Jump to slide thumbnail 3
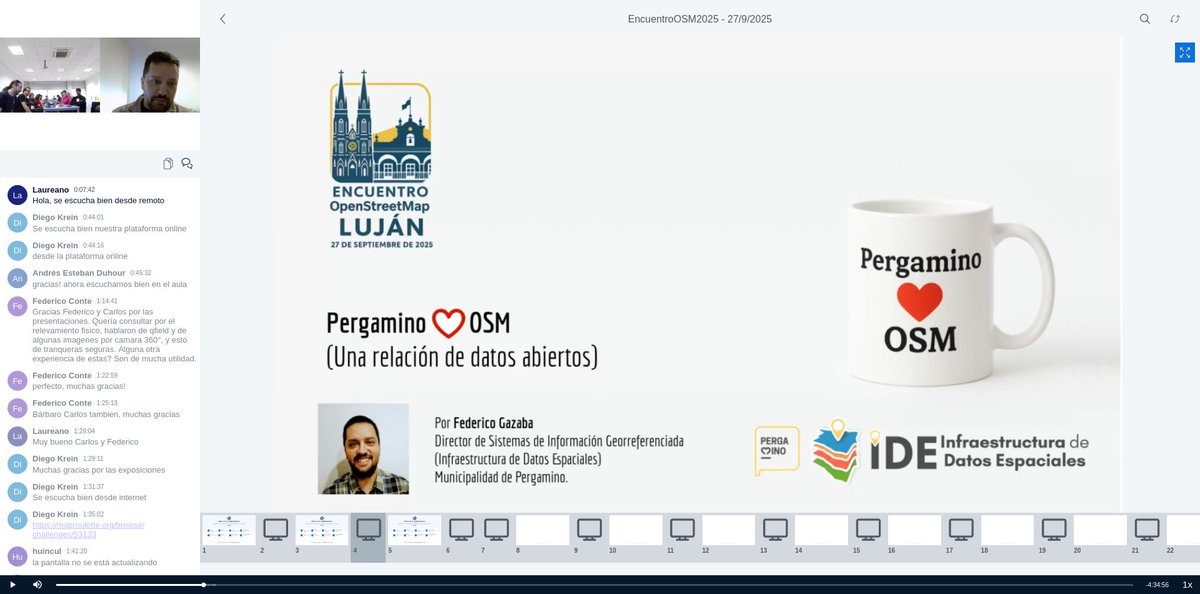Screen dimensions: 1200x594 coord(322,530)
